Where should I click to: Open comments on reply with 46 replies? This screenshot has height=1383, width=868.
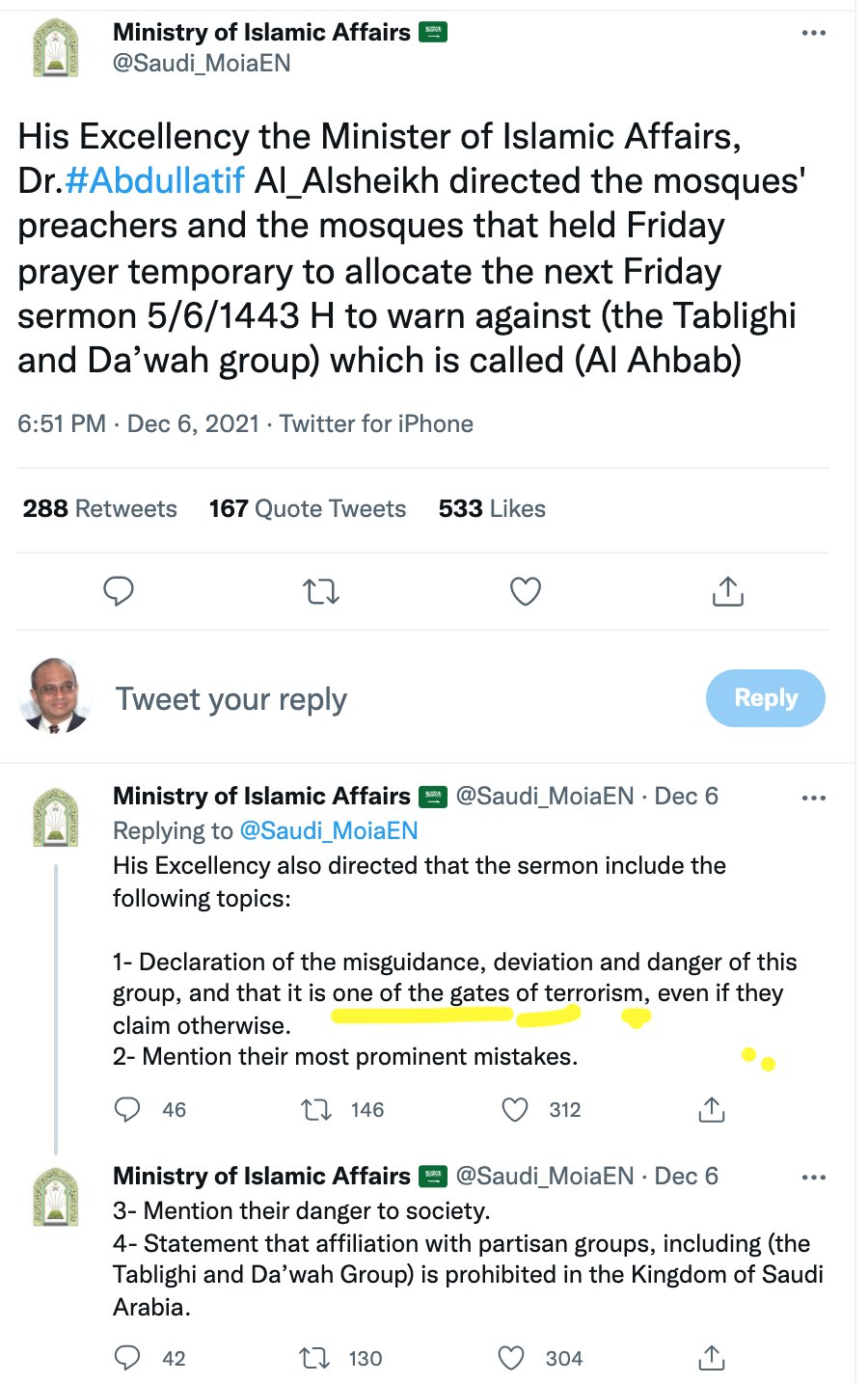pos(127,1110)
